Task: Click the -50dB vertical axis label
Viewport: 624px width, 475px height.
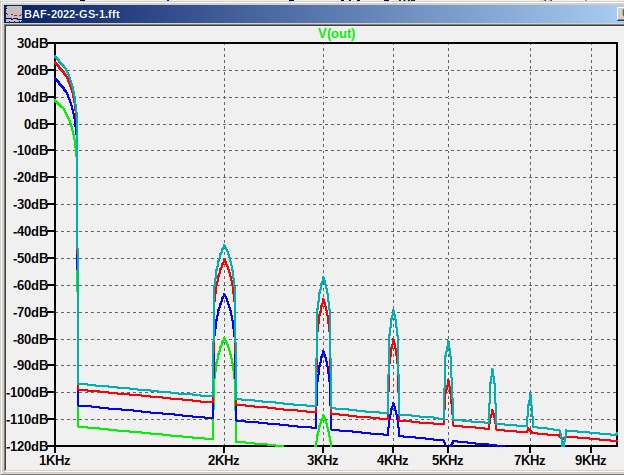Action: pyautogui.click(x=31, y=258)
